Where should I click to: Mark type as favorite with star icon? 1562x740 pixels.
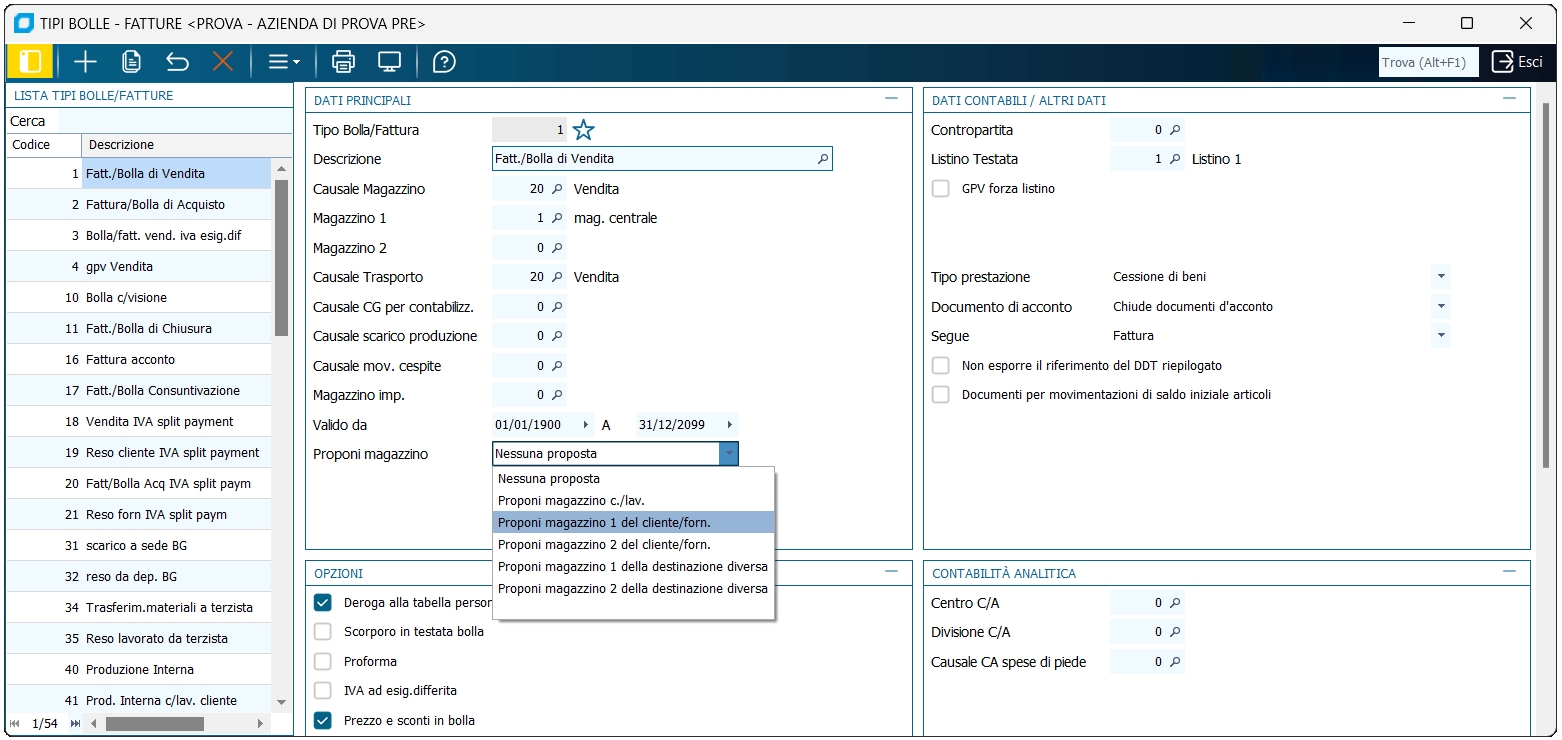click(584, 130)
